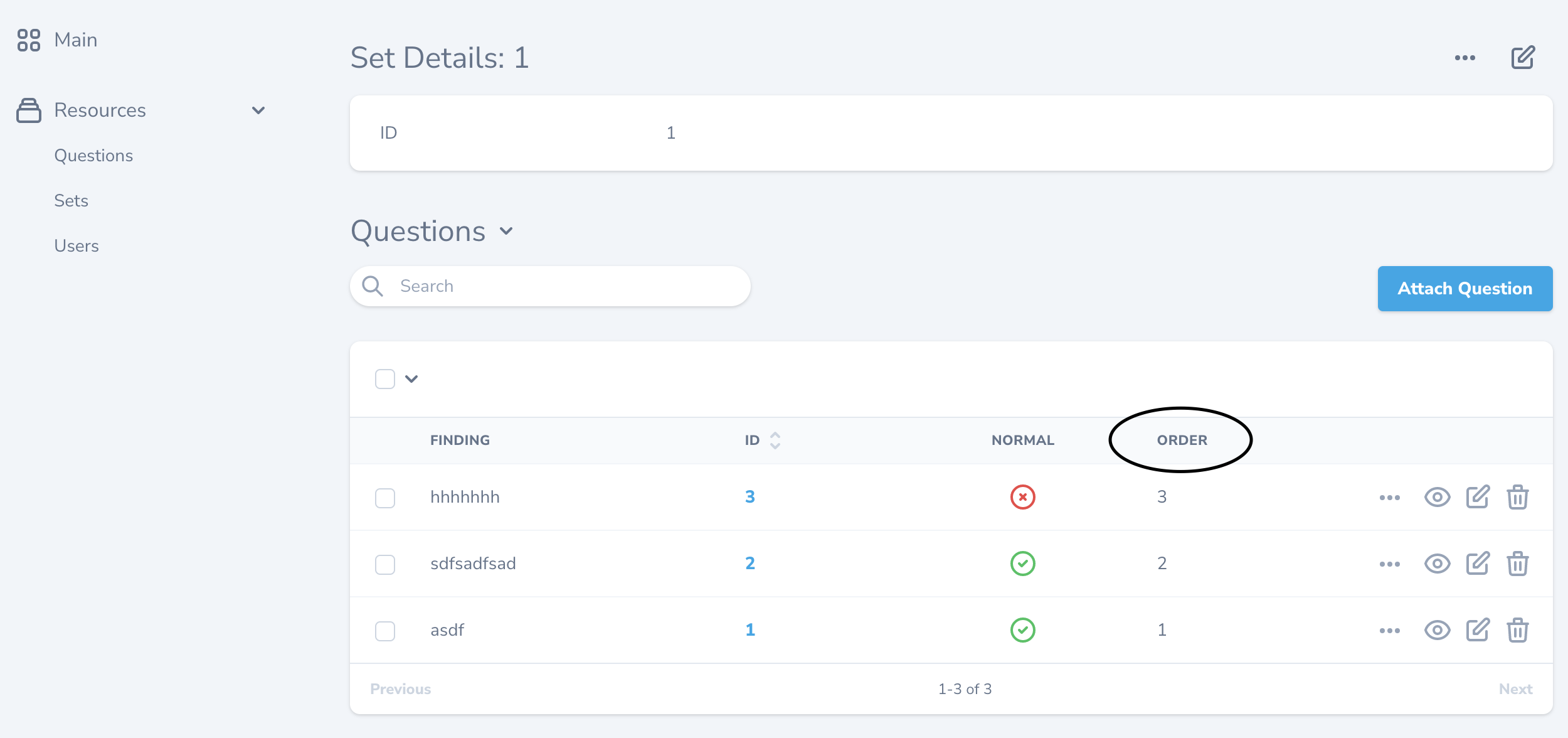The image size is (1568, 738).
Task: Open the Set Details edit icon
Action: pyautogui.click(x=1523, y=57)
